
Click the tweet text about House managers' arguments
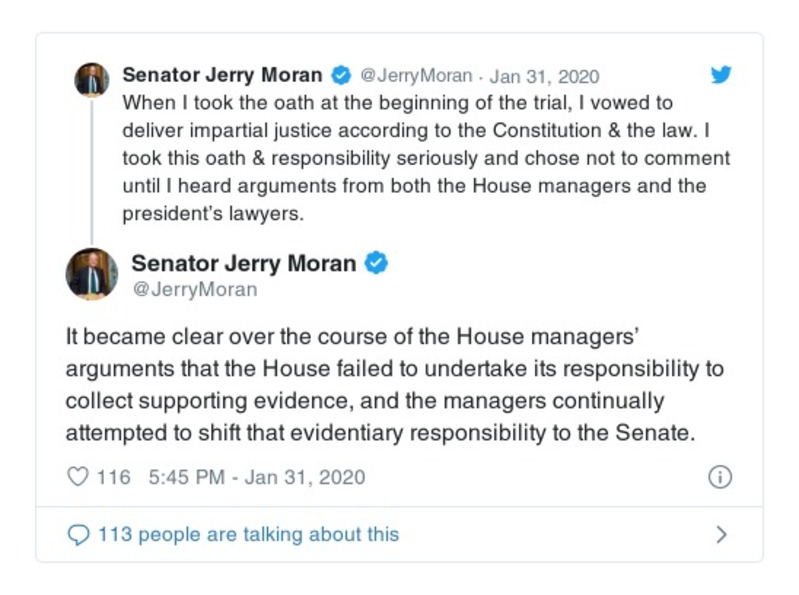point(394,385)
